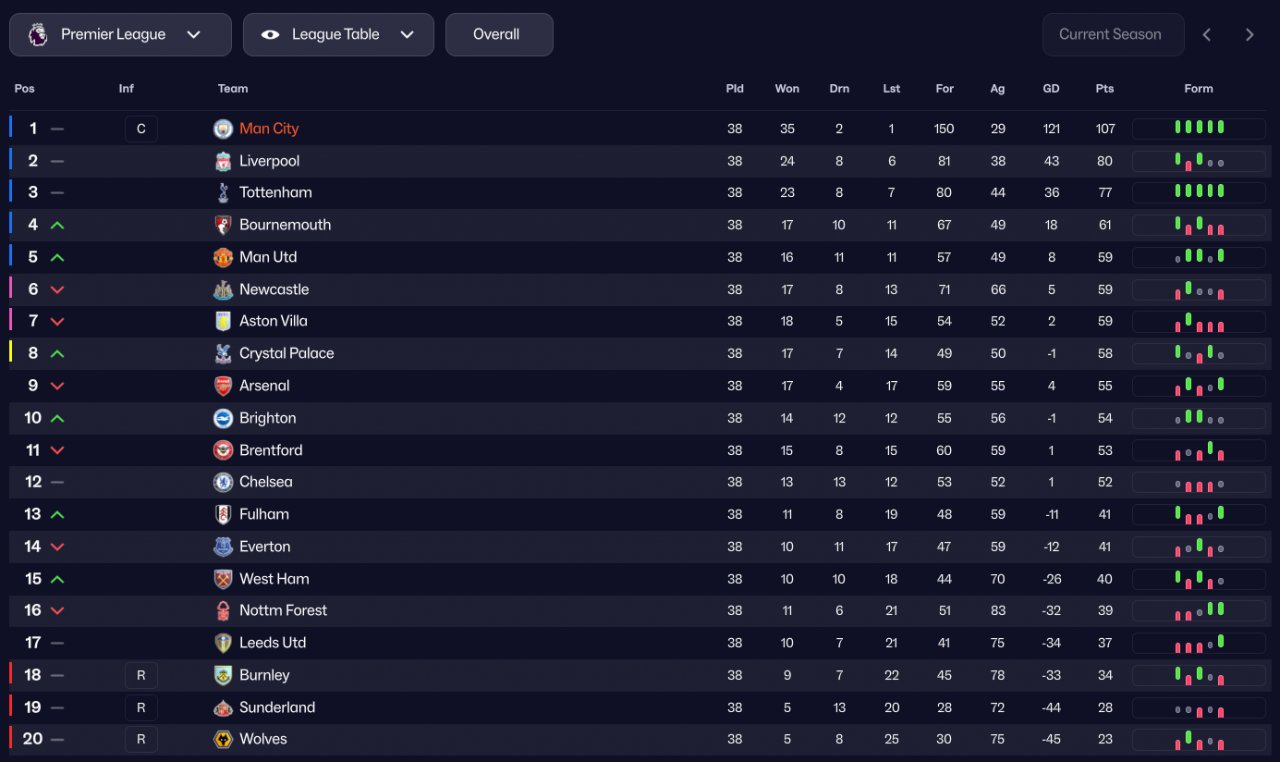
Task: Click the Liverpool club badge
Action: [223, 161]
